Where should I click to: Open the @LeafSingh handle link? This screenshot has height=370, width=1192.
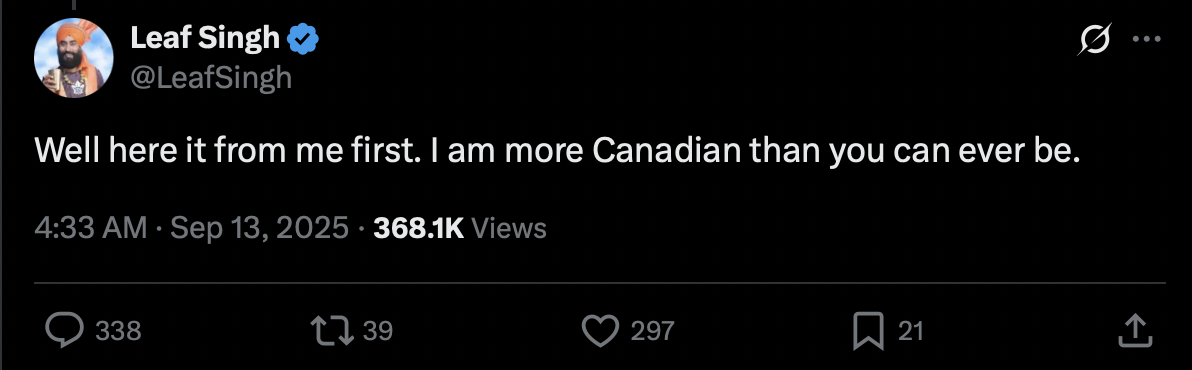pos(211,77)
